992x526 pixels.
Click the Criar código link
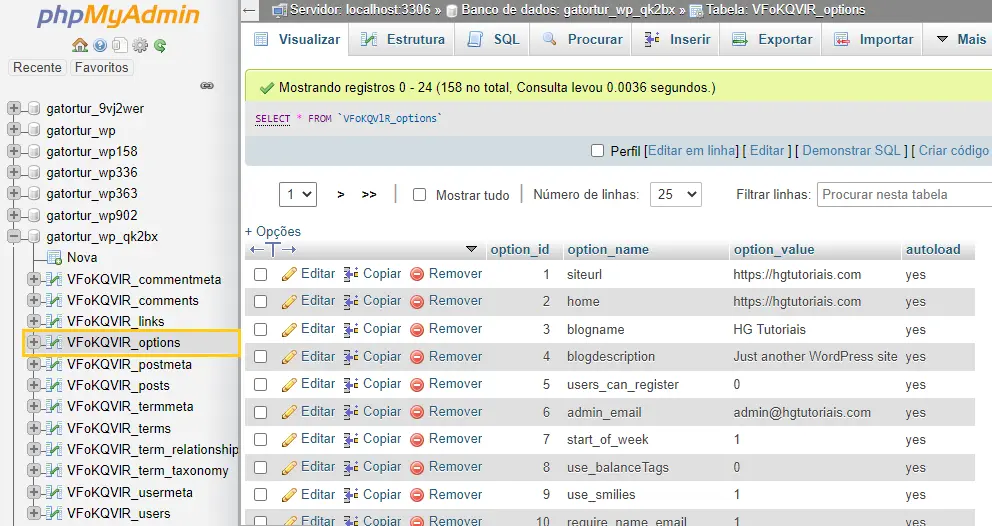click(953, 151)
